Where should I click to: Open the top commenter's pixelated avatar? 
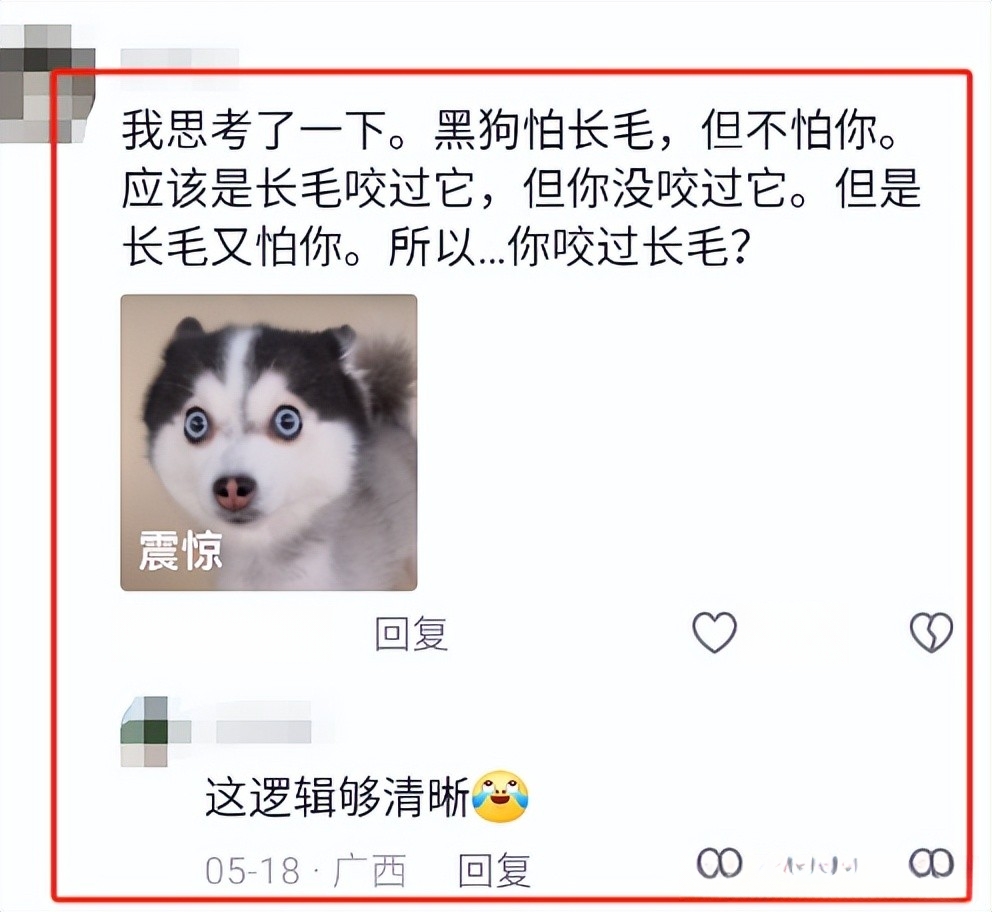[46, 83]
